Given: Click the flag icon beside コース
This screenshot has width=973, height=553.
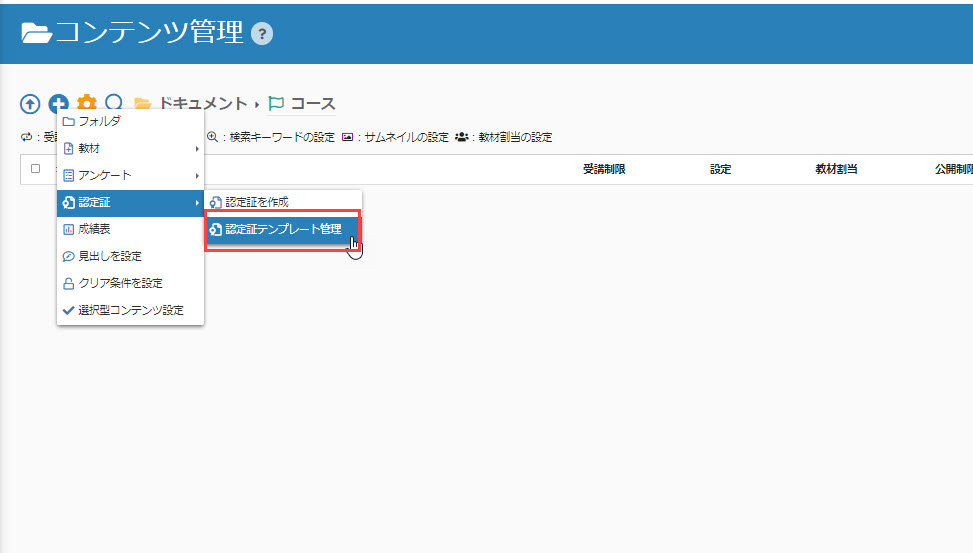Looking at the screenshot, I should tap(277, 104).
